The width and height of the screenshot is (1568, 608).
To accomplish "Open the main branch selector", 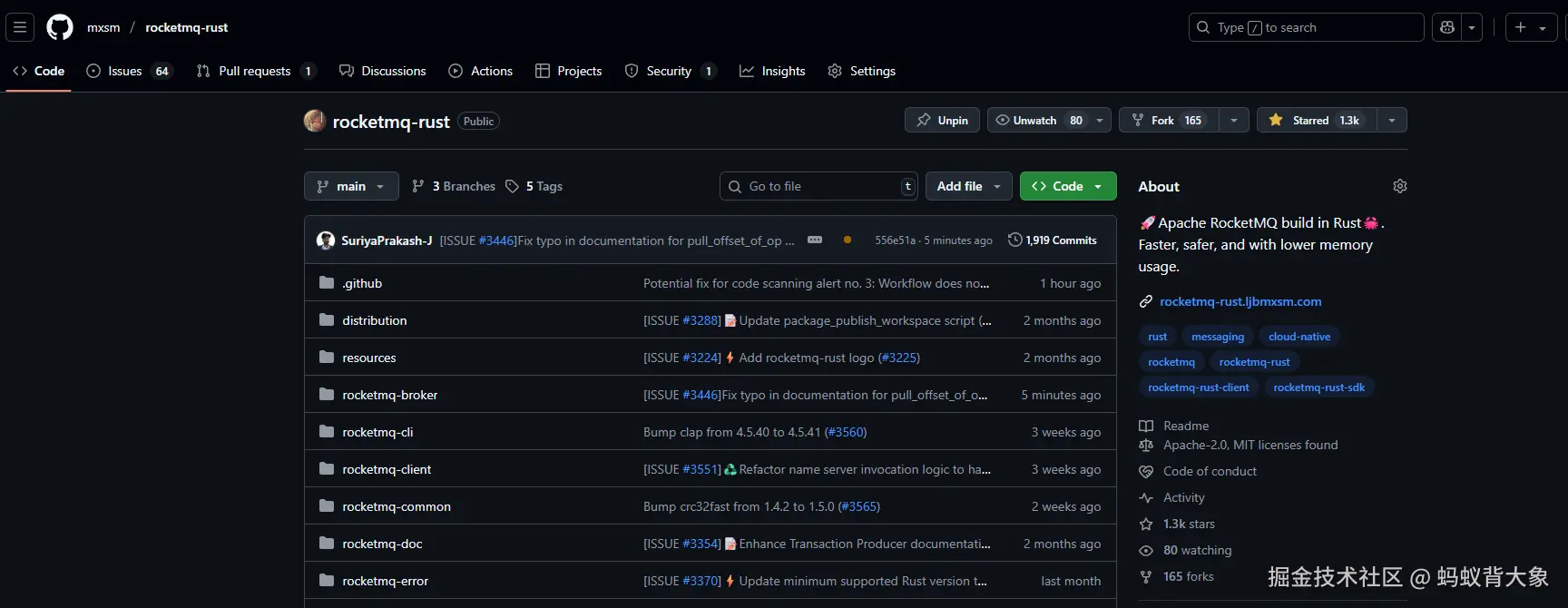I will click(351, 186).
